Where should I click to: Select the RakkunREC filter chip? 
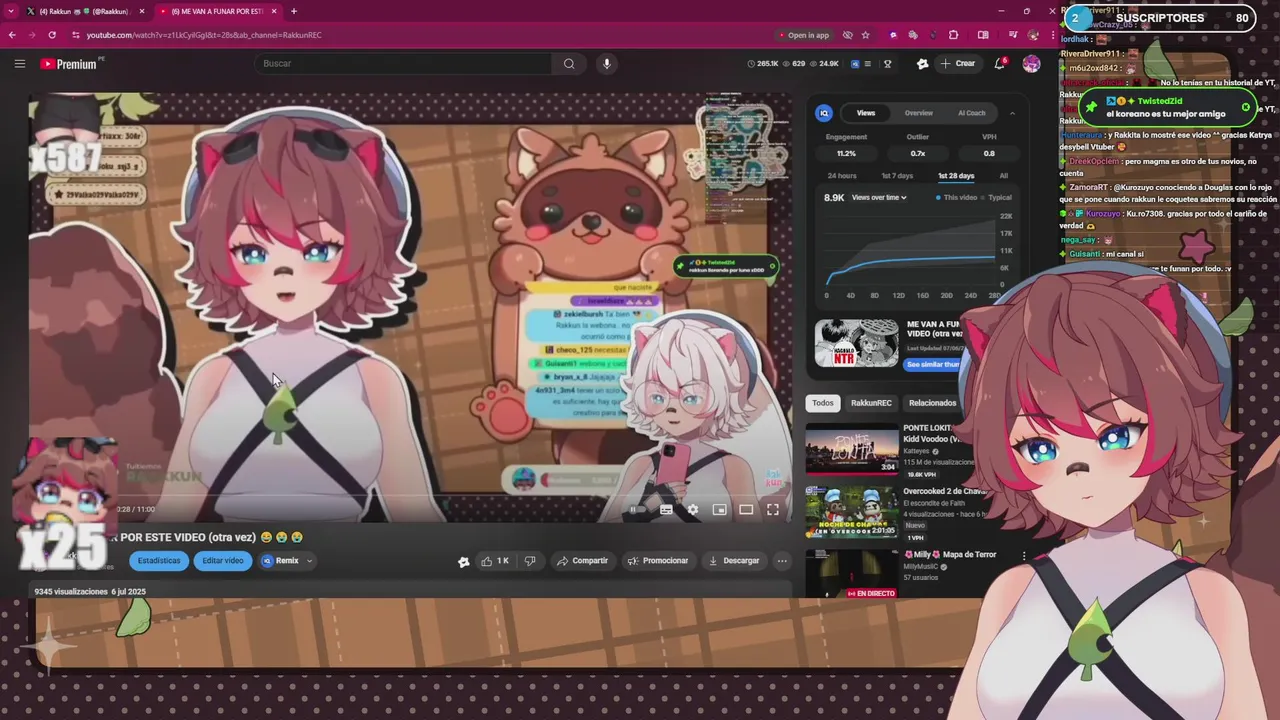coord(871,403)
